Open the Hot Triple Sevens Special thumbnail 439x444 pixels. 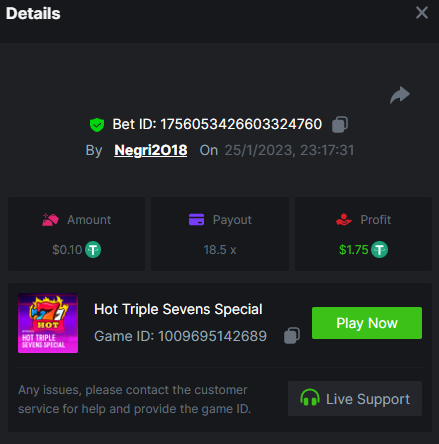(48, 323)
